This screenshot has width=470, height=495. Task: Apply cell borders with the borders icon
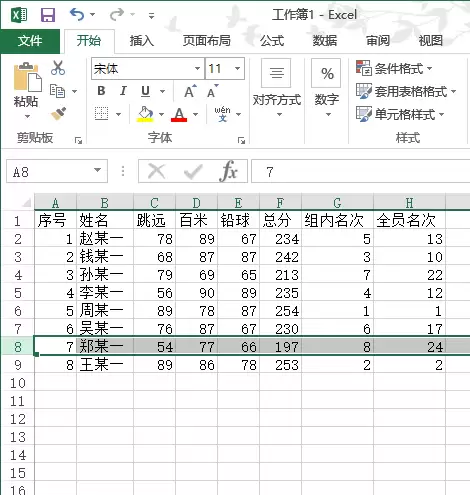coord(101,114)
